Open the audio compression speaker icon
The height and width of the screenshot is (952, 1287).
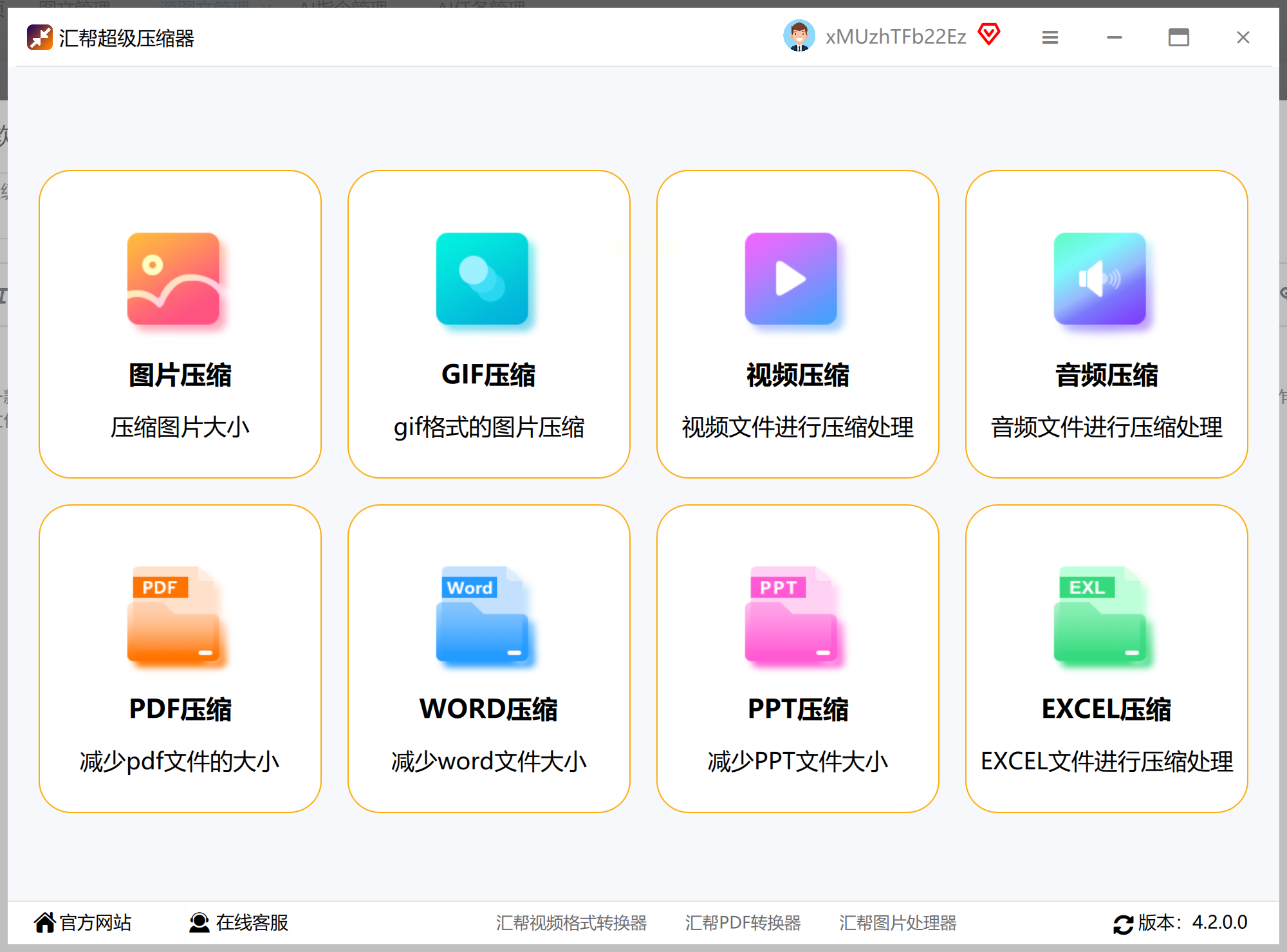(1100, 279)
